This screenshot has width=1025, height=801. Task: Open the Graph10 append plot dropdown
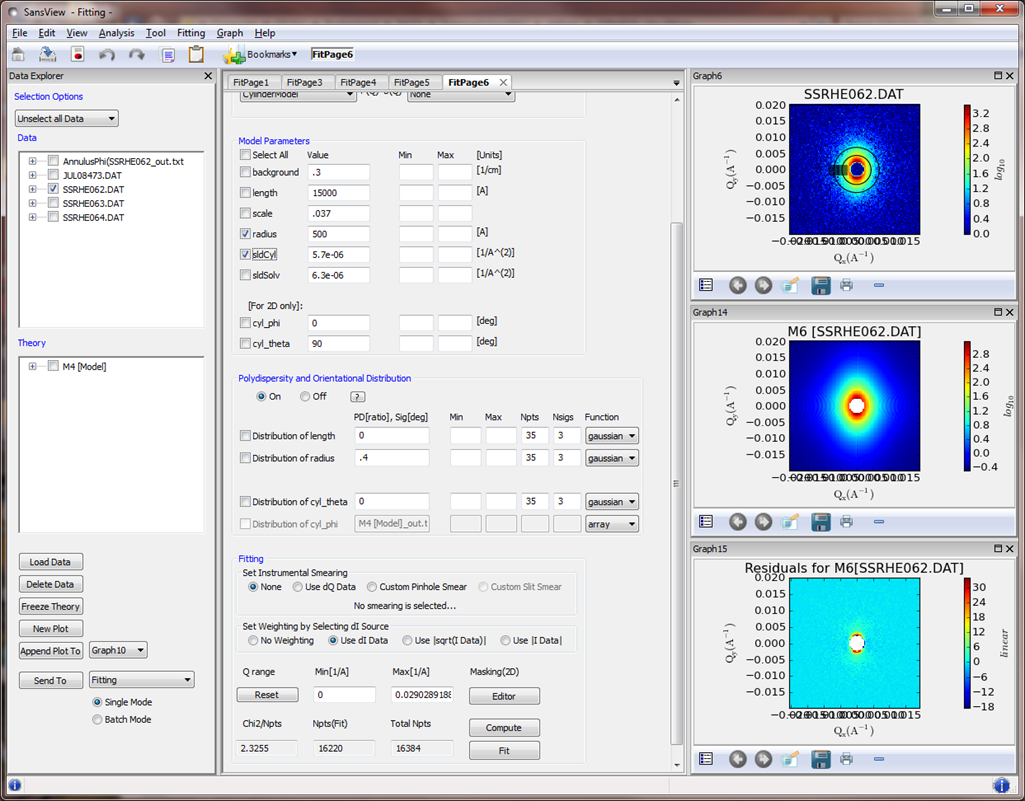click(118, 650)
